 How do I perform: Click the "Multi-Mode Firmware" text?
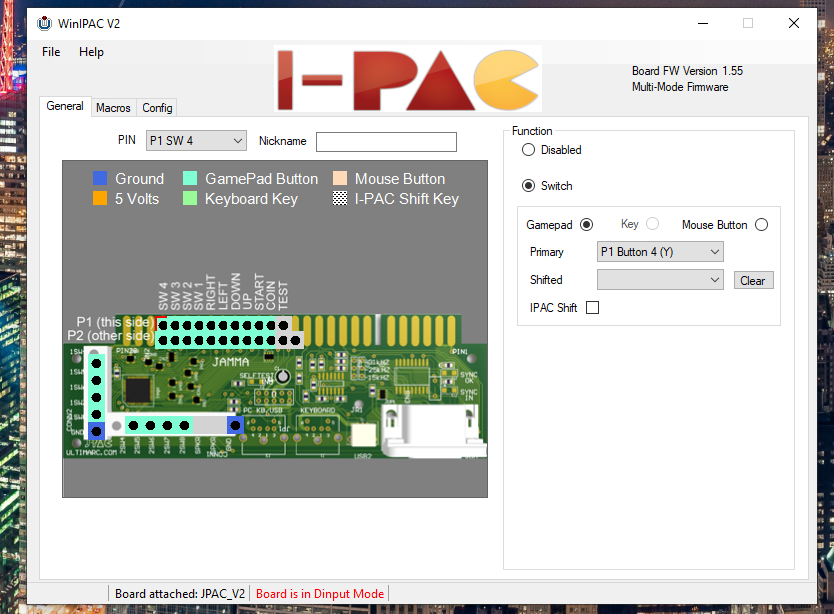(x=680, y=87)
